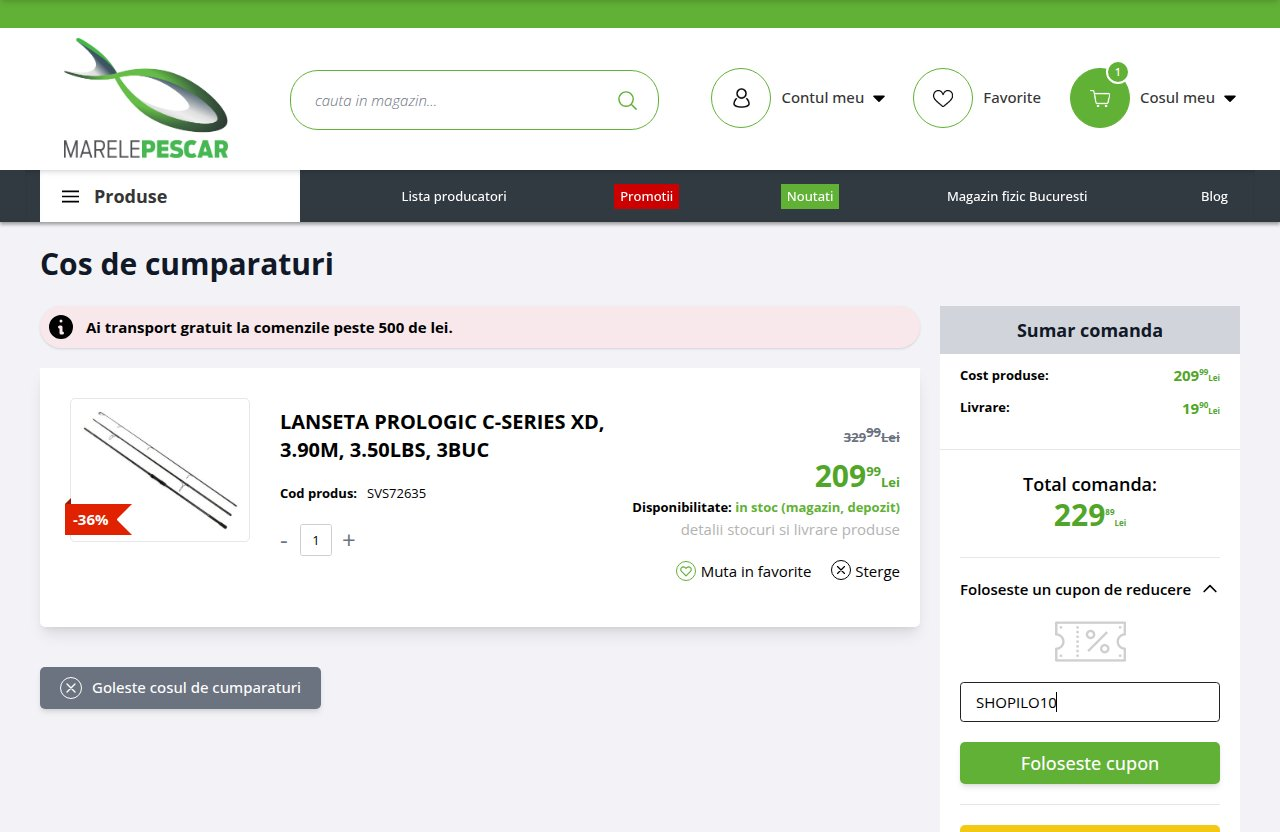Click the crossed-out old price 329.99 Lei

[x=872, y=435]
